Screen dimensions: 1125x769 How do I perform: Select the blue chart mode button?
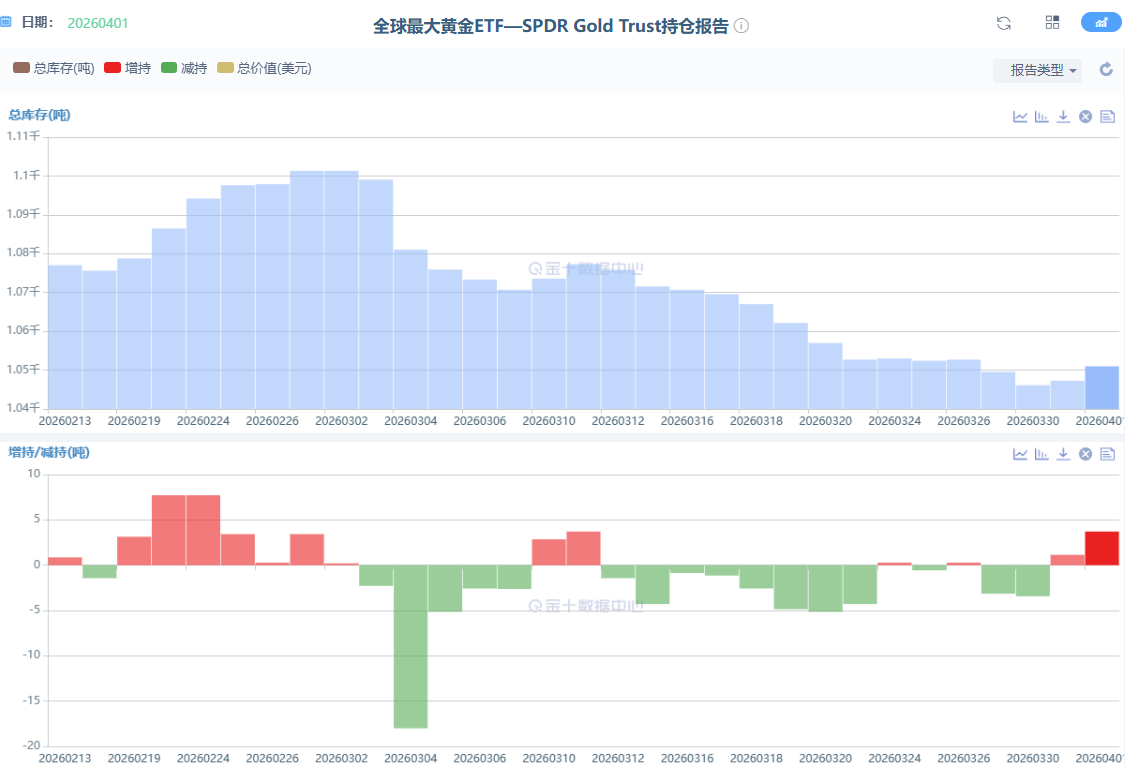coord(1100,22)
